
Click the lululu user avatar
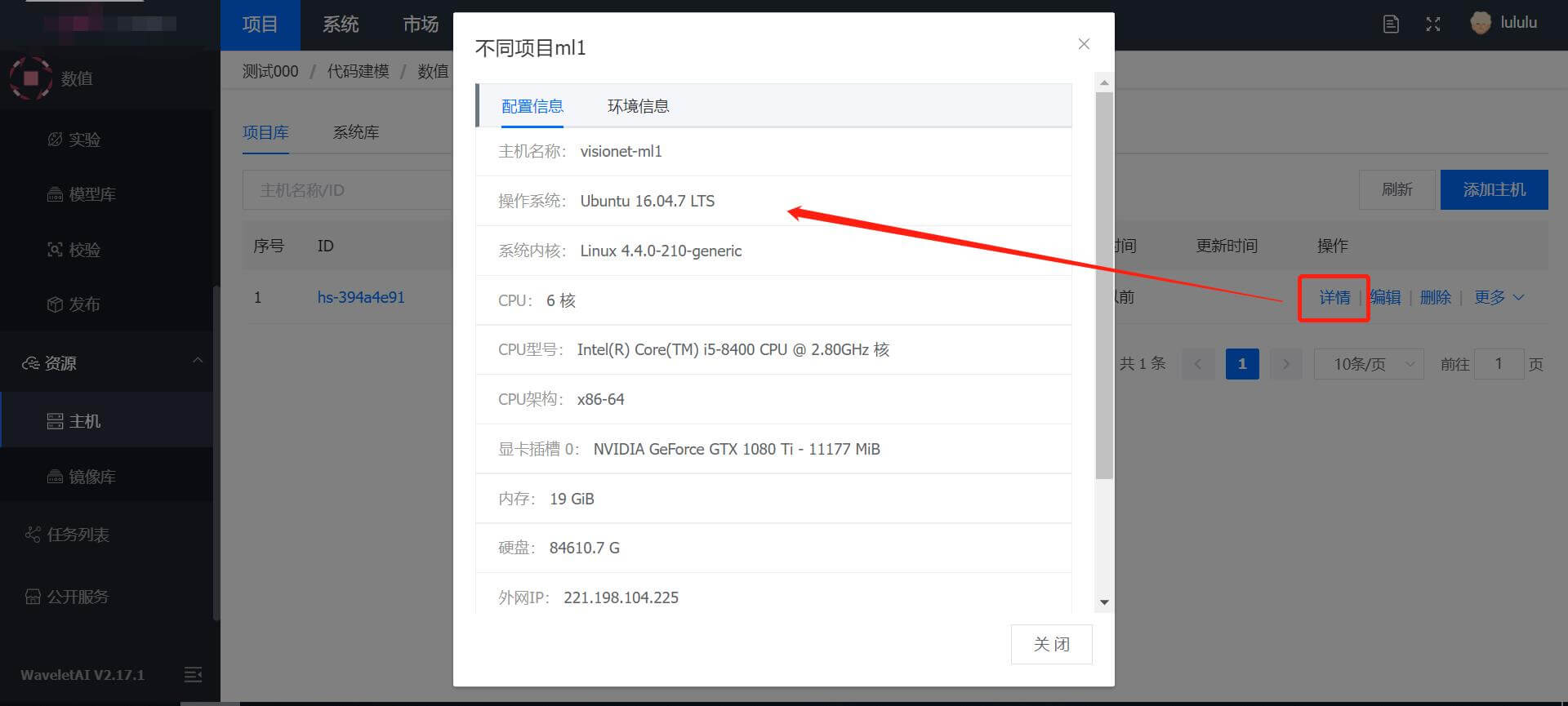[1480, 23]
